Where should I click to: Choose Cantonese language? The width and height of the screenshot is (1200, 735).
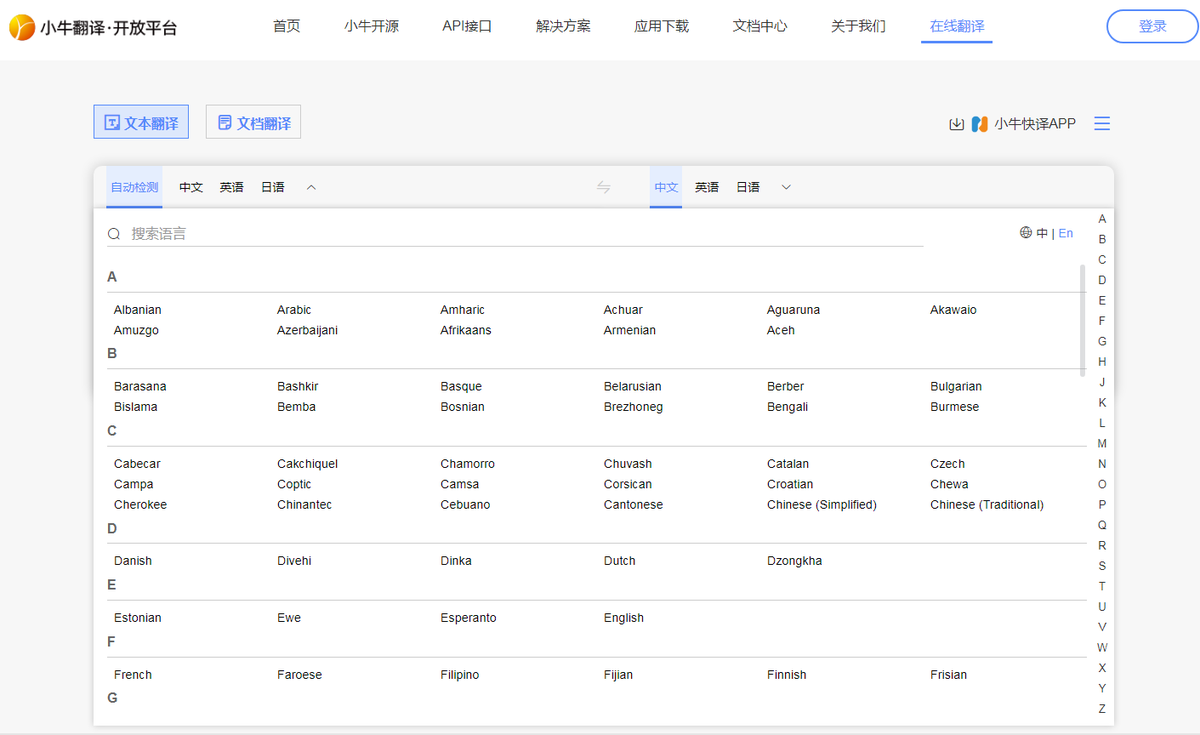[633, 505]
